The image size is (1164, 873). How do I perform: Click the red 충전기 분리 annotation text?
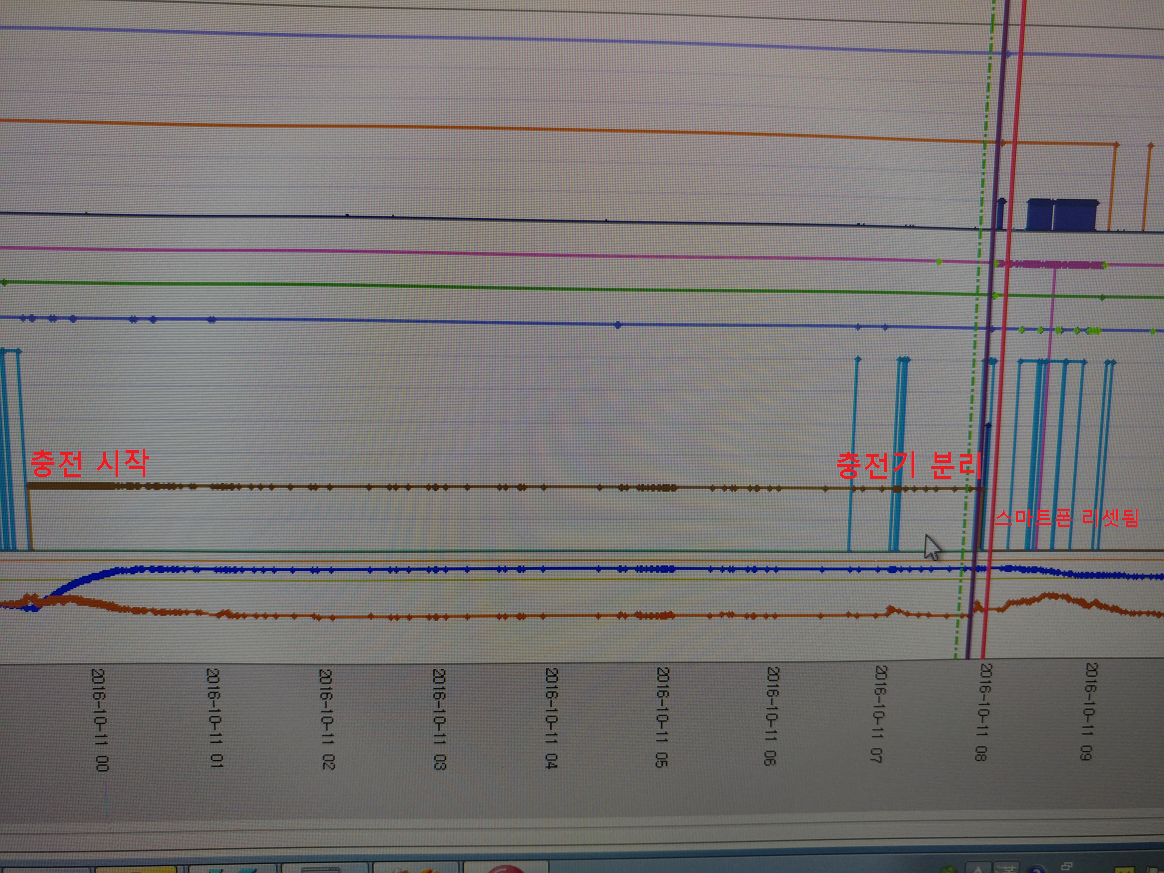[909, 465]
